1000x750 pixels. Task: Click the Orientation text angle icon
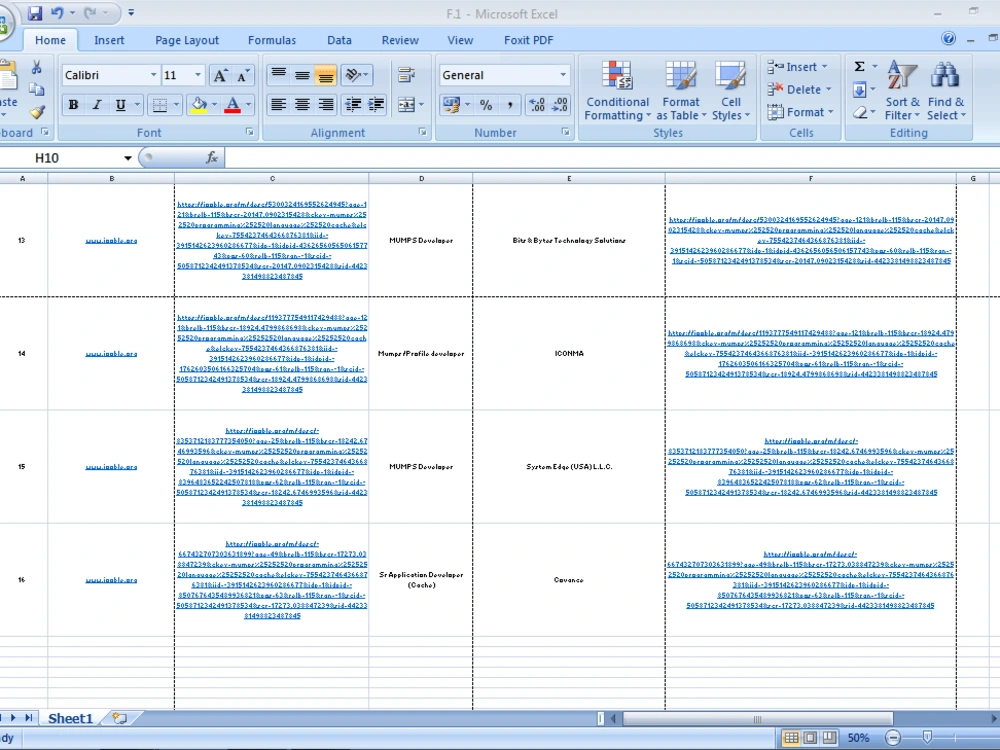click(353, 75)
